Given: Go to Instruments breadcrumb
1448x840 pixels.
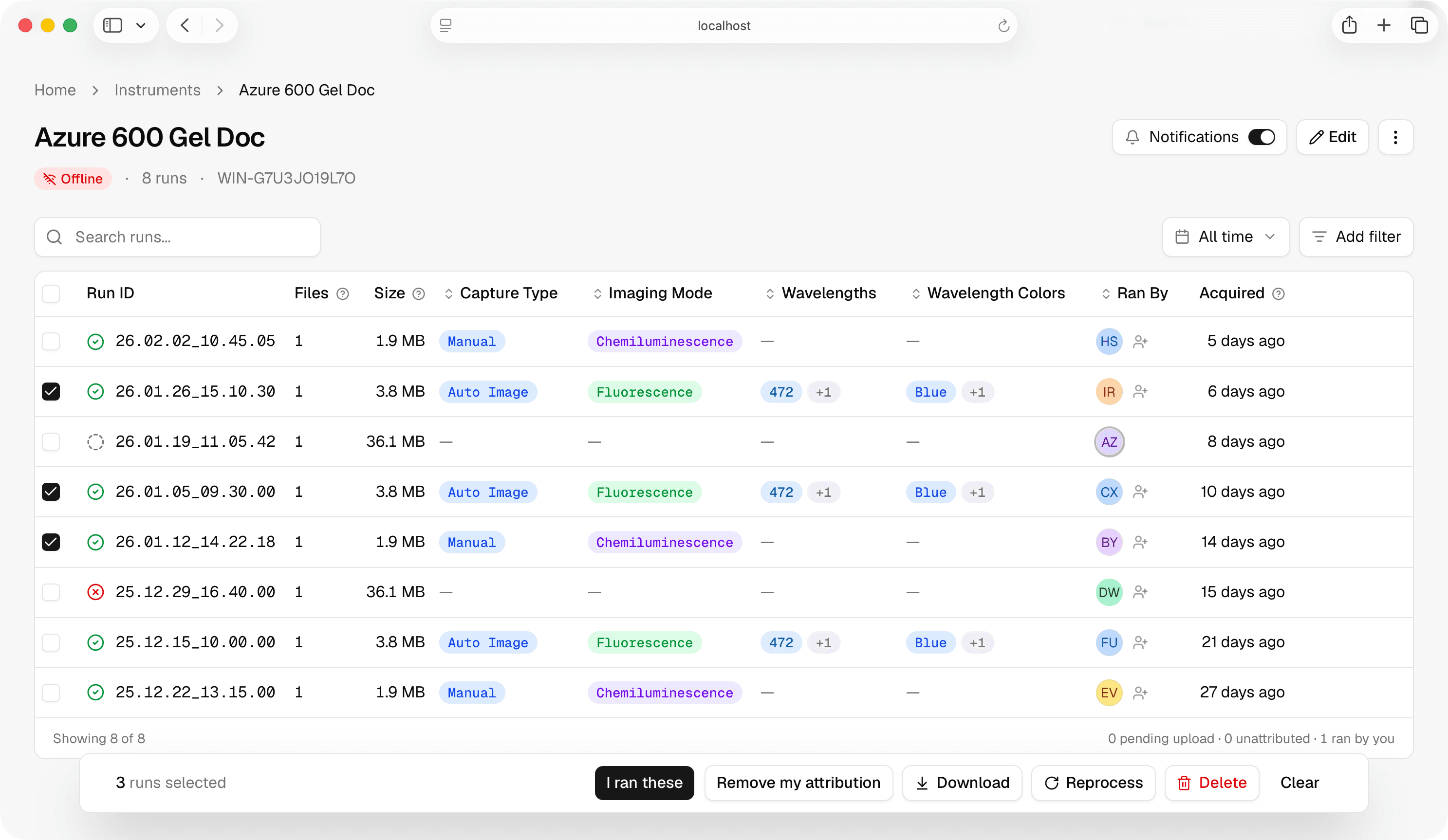Looking at the screenshot, I should 157,90.
